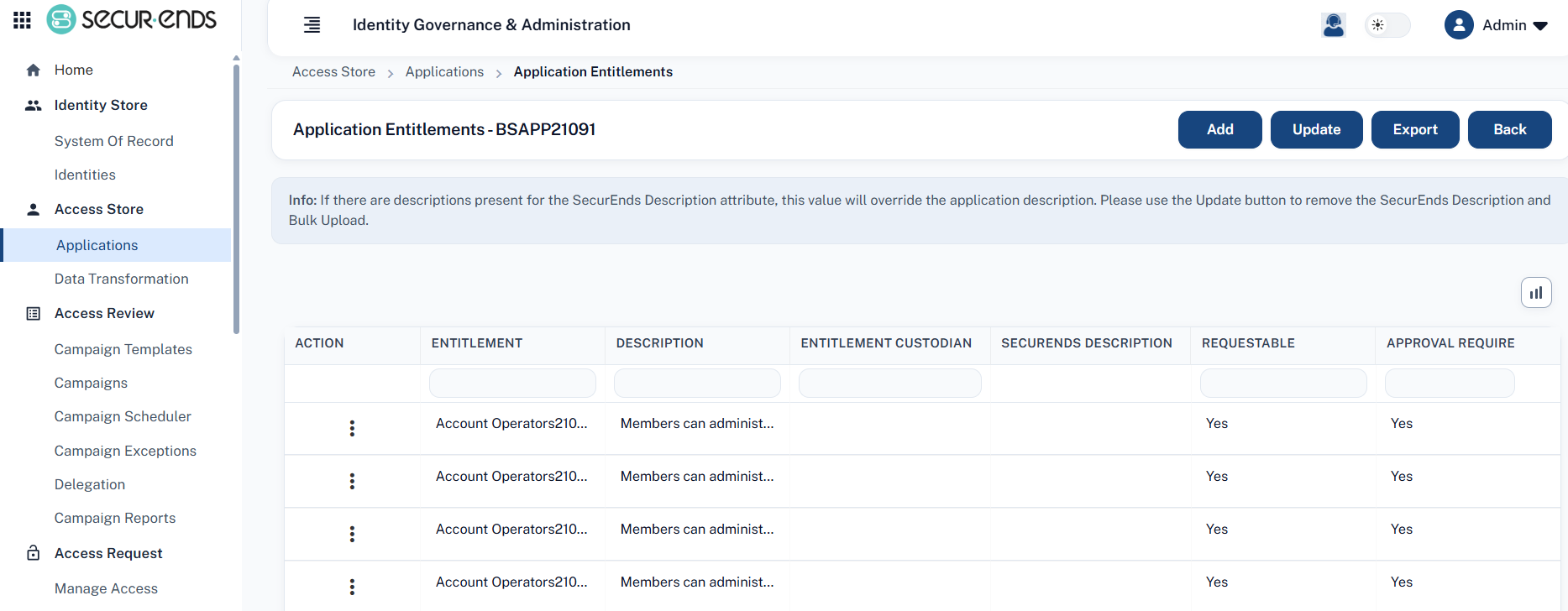Focus the Requestable column filter field
This screenshot has width=1568, height=611.
(x=1283, y=384)
